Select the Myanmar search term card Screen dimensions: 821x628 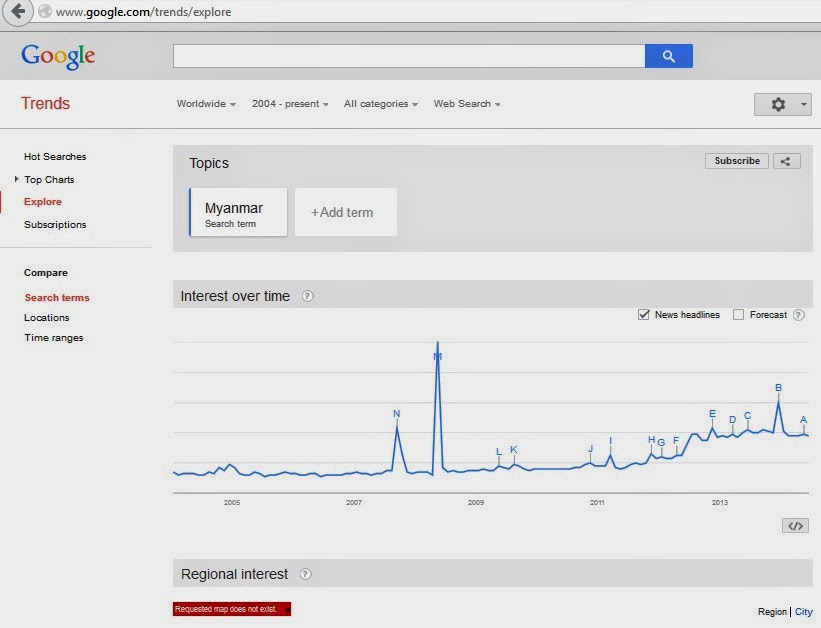(238, 212)
